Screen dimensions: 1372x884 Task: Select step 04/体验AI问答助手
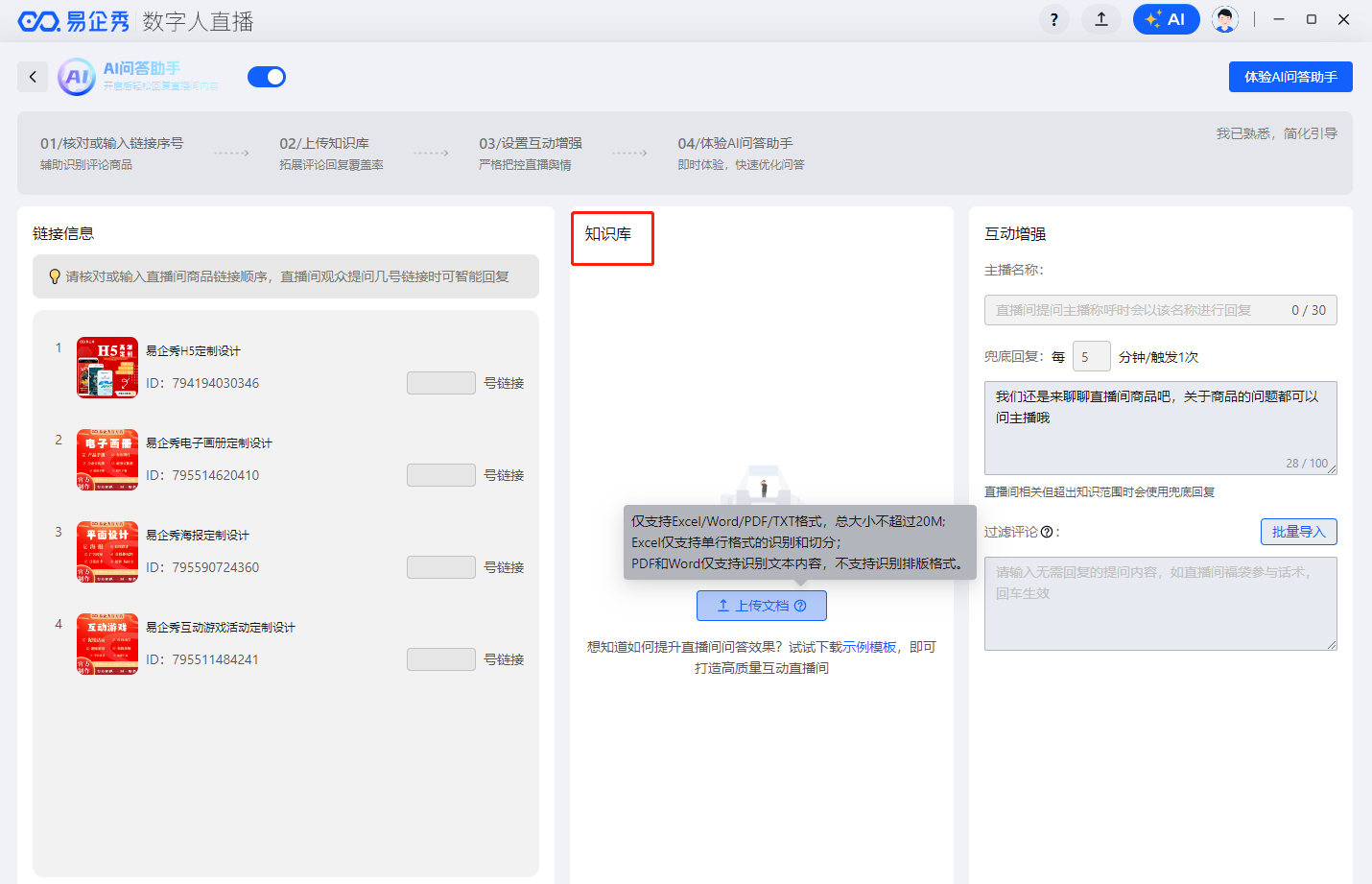[x=741, y=153]
